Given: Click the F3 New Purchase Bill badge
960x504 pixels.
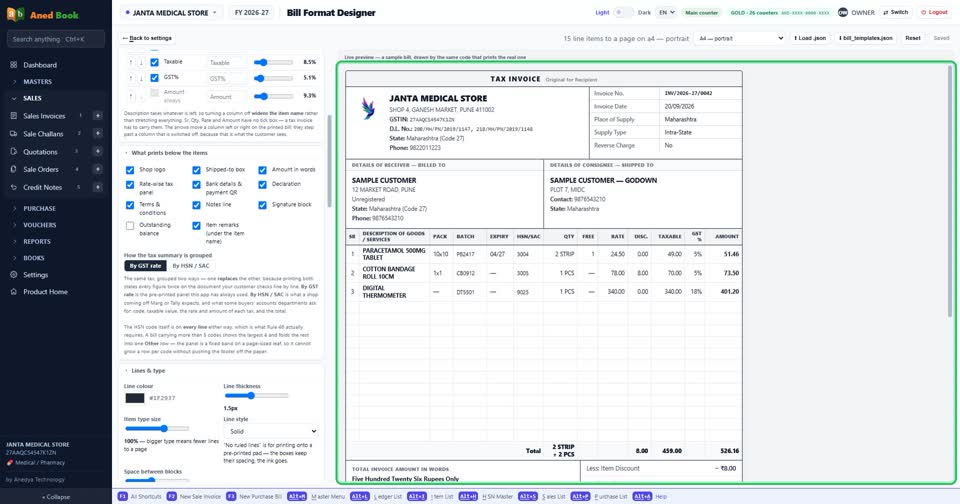Looking at the screenshot, I should tap(231, 497).
